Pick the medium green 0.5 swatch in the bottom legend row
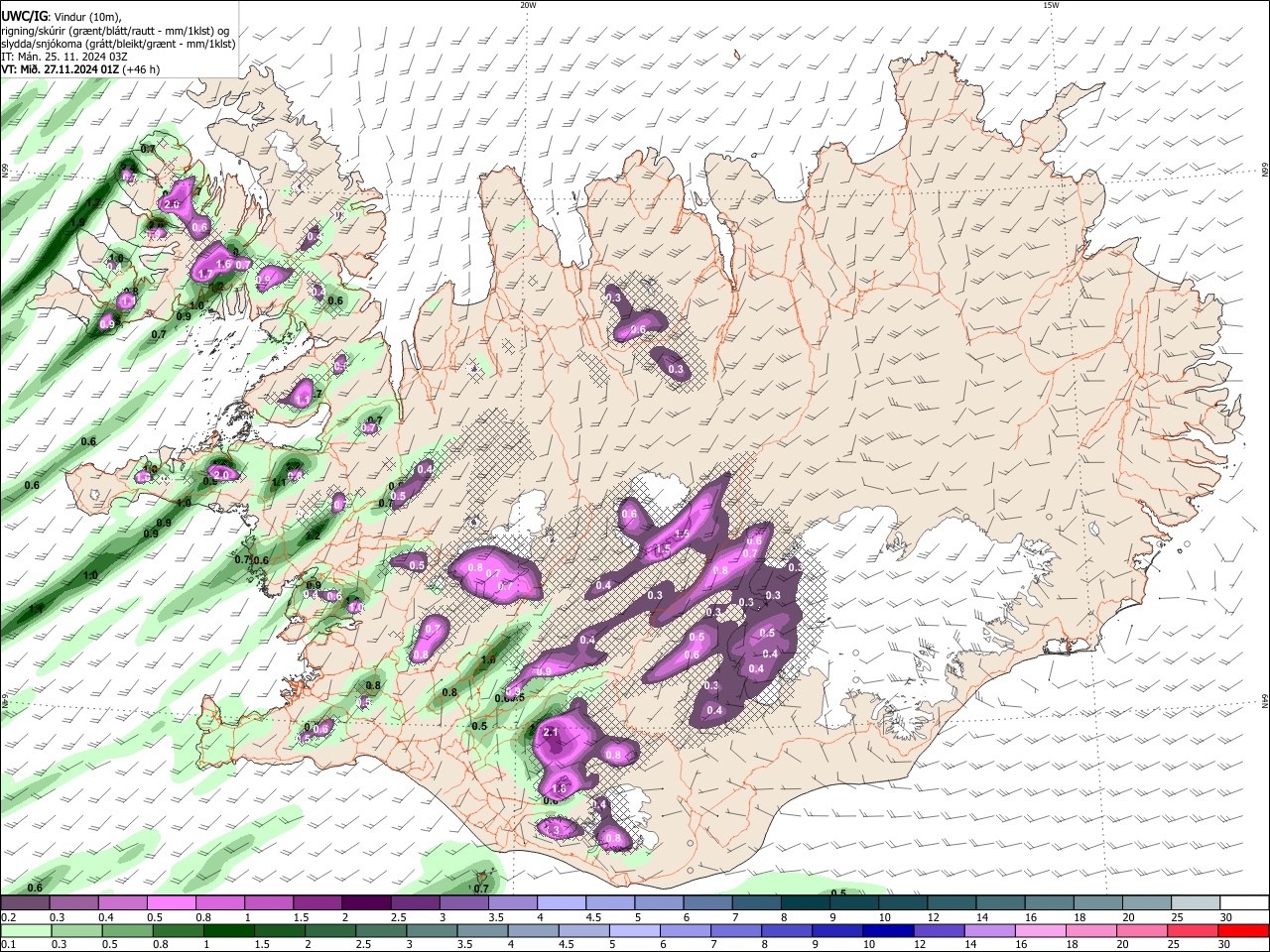The height and width of the screenshot is (952, 1270). [x=127, y=931]
